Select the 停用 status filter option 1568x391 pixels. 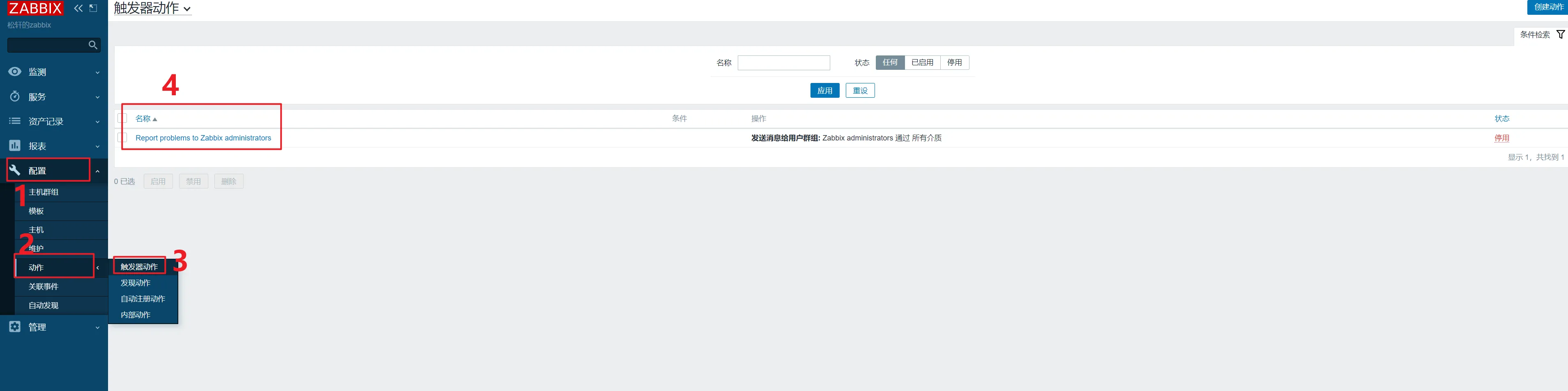coord(954,63)
